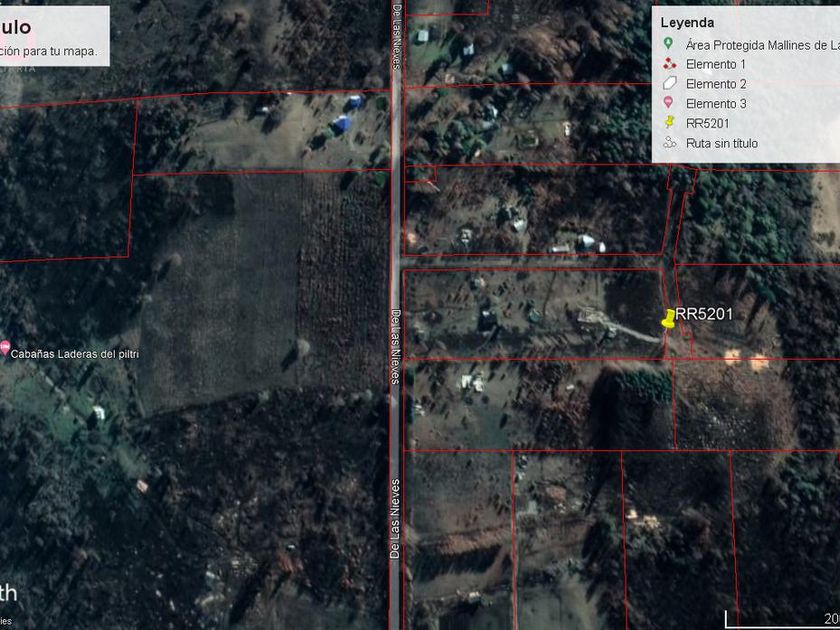Select Área Protegida Mallines legend entry

[762, 45]
